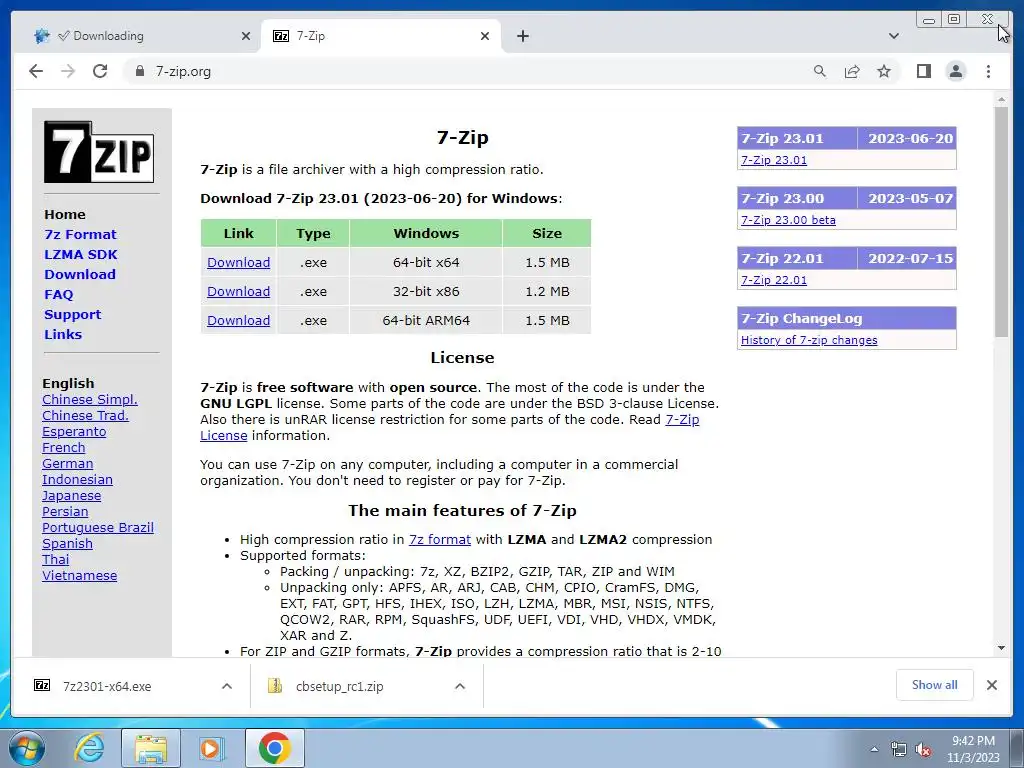The height and width of the screenshot is (768, 1024).
Task: Read the 7-Zip License link
Action: pos(682,419)
